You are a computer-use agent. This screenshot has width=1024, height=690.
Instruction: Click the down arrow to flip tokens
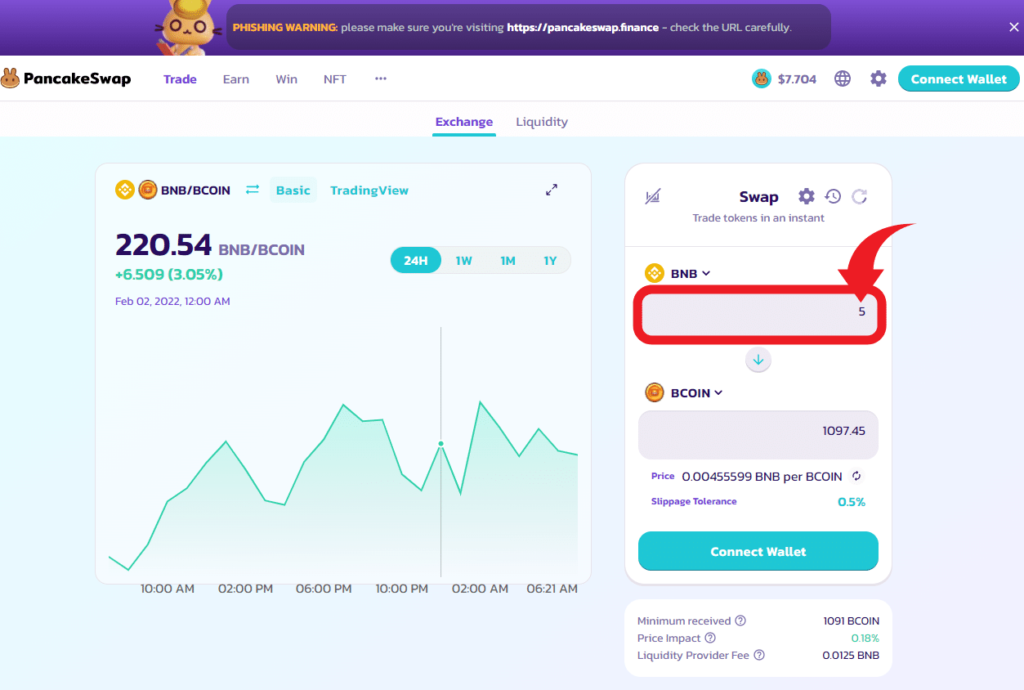pyautogui.click(x=758, y=360)
